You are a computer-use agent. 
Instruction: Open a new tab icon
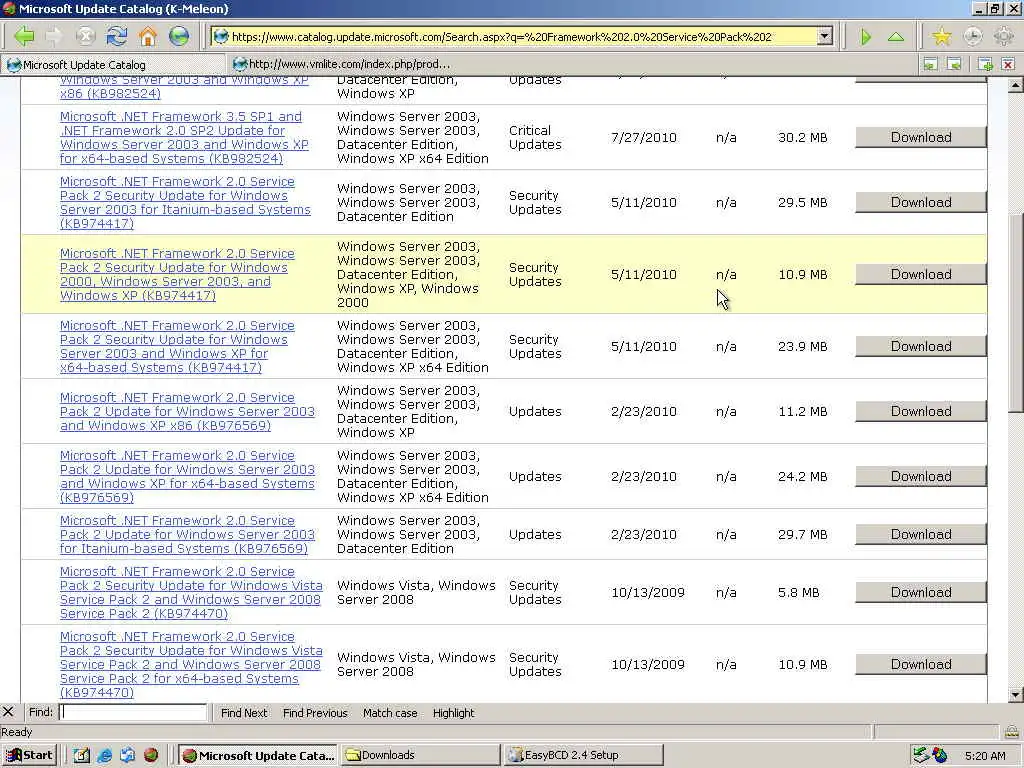pyautogui.click(x=985, y=64)
